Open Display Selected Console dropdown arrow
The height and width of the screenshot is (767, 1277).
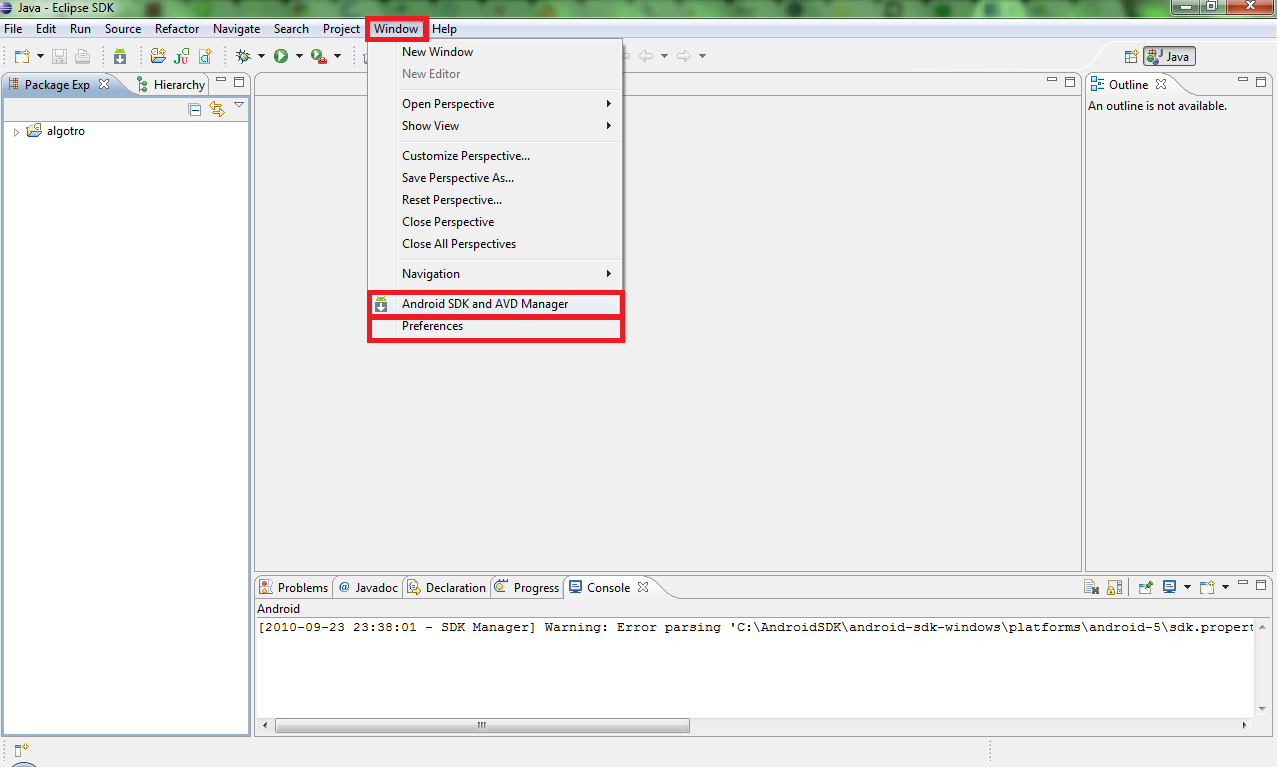[1187, 588]
